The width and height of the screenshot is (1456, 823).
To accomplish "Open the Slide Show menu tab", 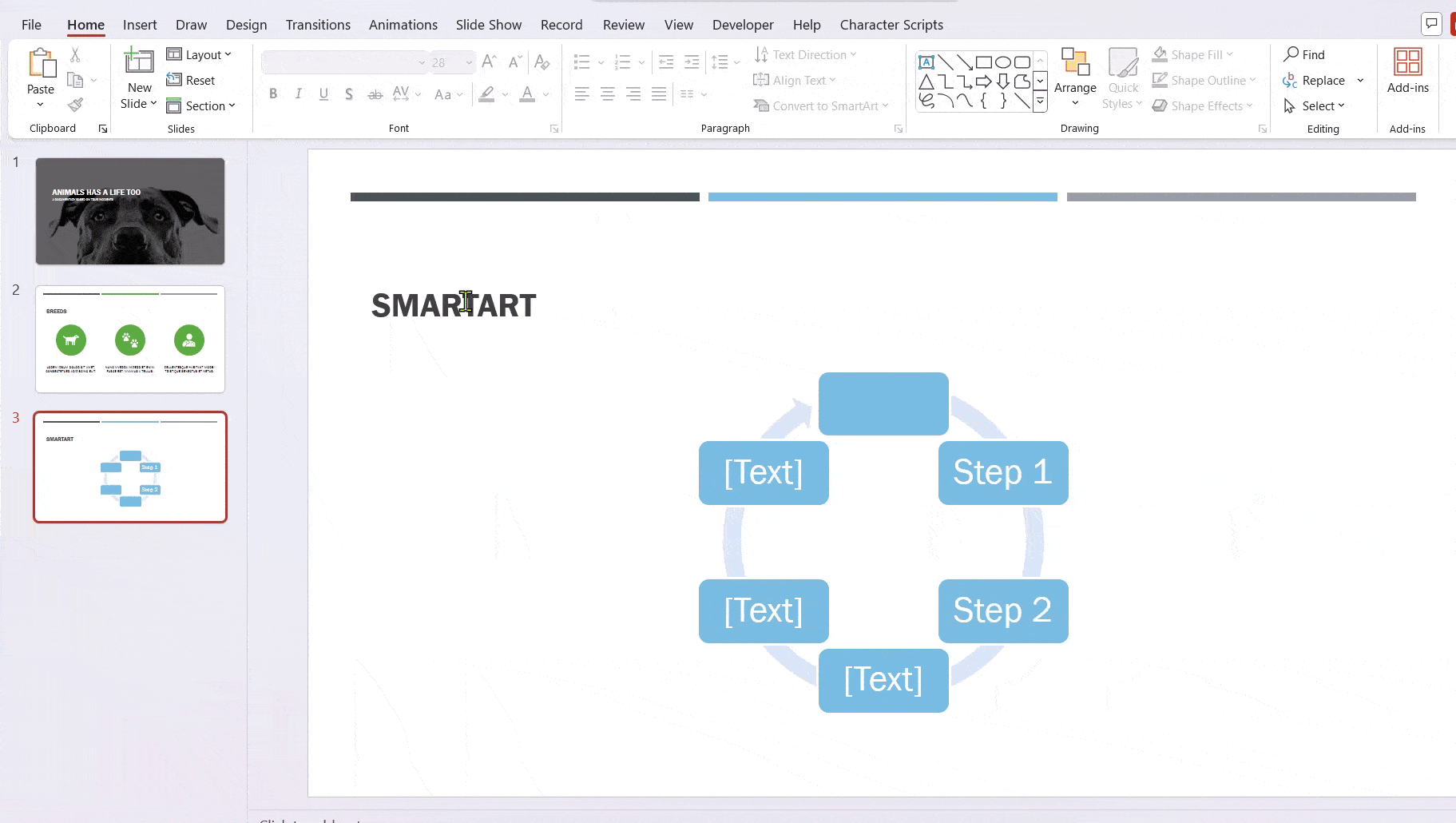I will tap(488, 25).
